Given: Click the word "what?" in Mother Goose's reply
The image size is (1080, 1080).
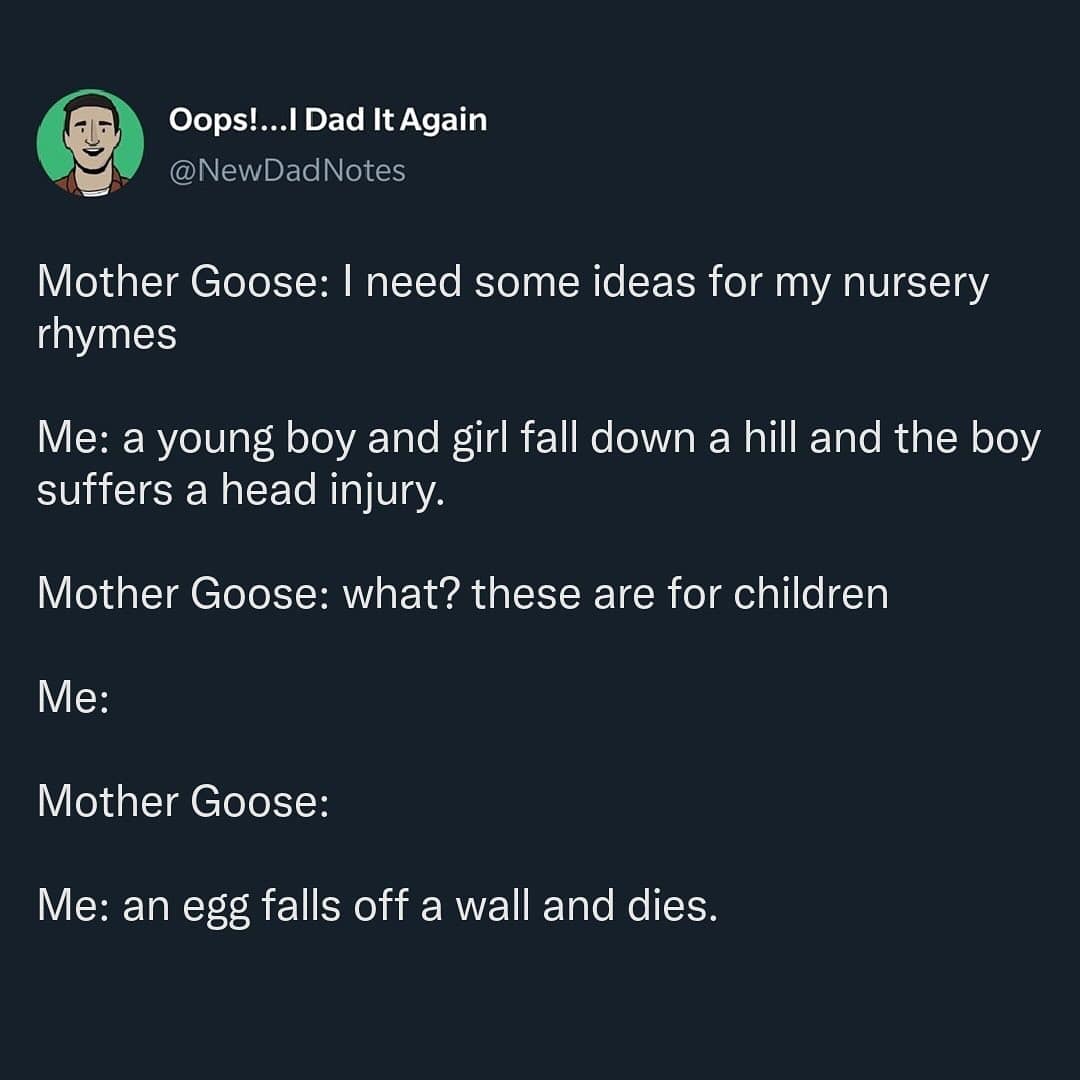Looking at the screenshot, I should [401, 594].
